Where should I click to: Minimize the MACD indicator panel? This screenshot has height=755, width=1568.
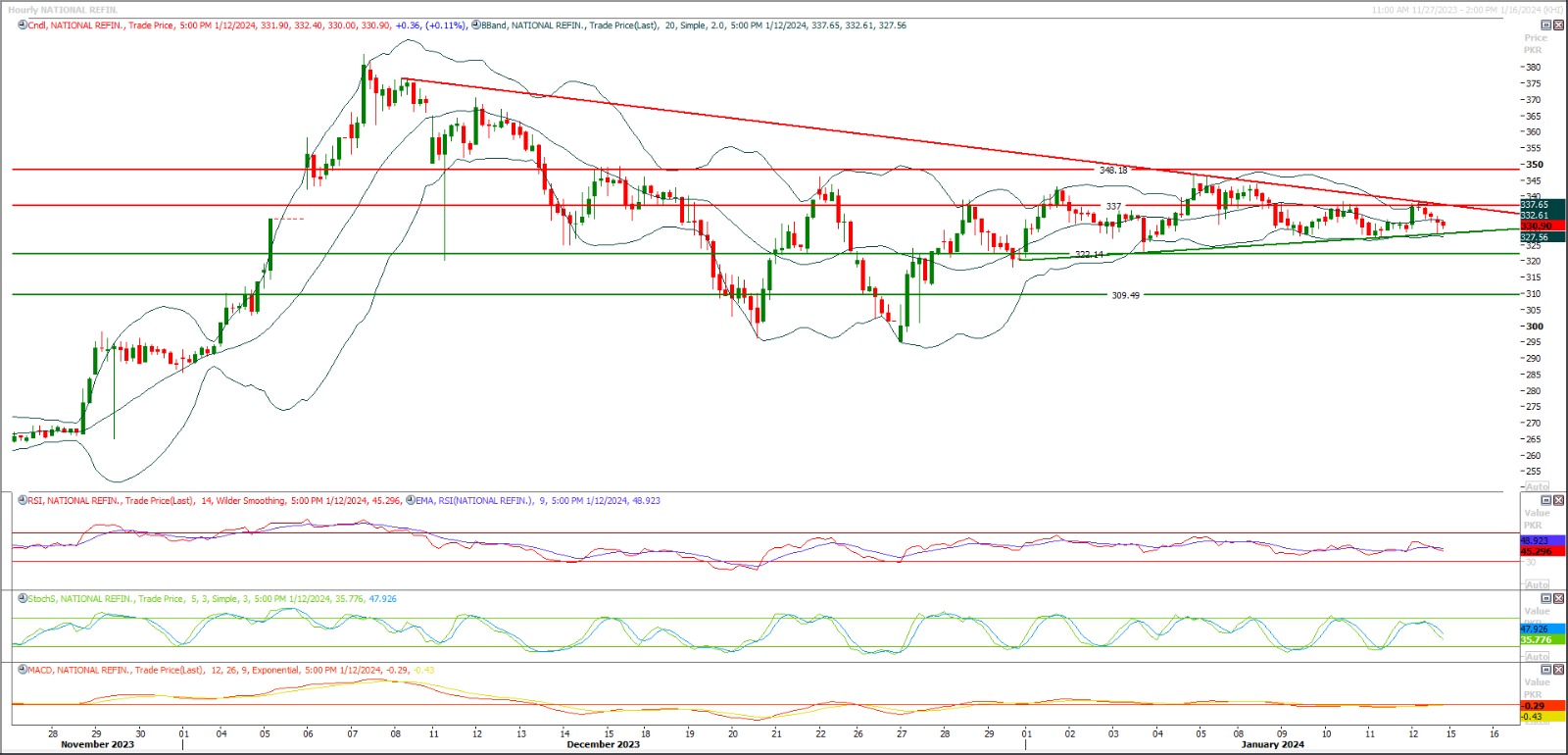pos(1546,671)
